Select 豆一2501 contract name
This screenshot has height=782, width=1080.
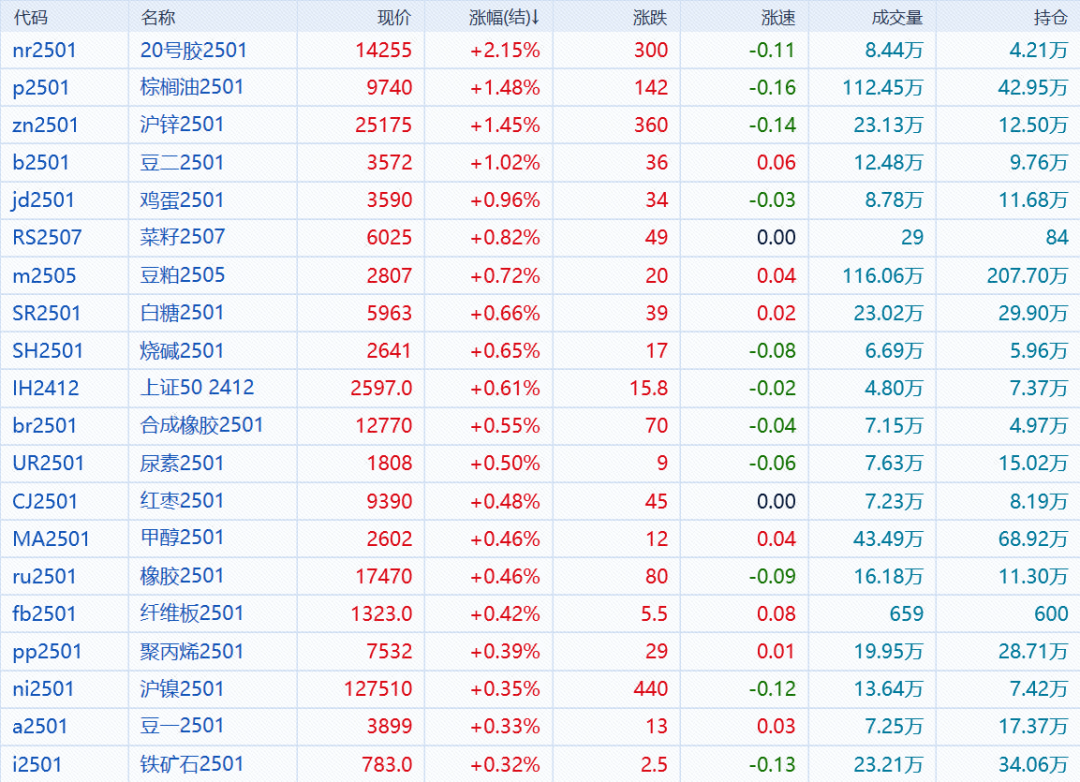click(182, 726)
